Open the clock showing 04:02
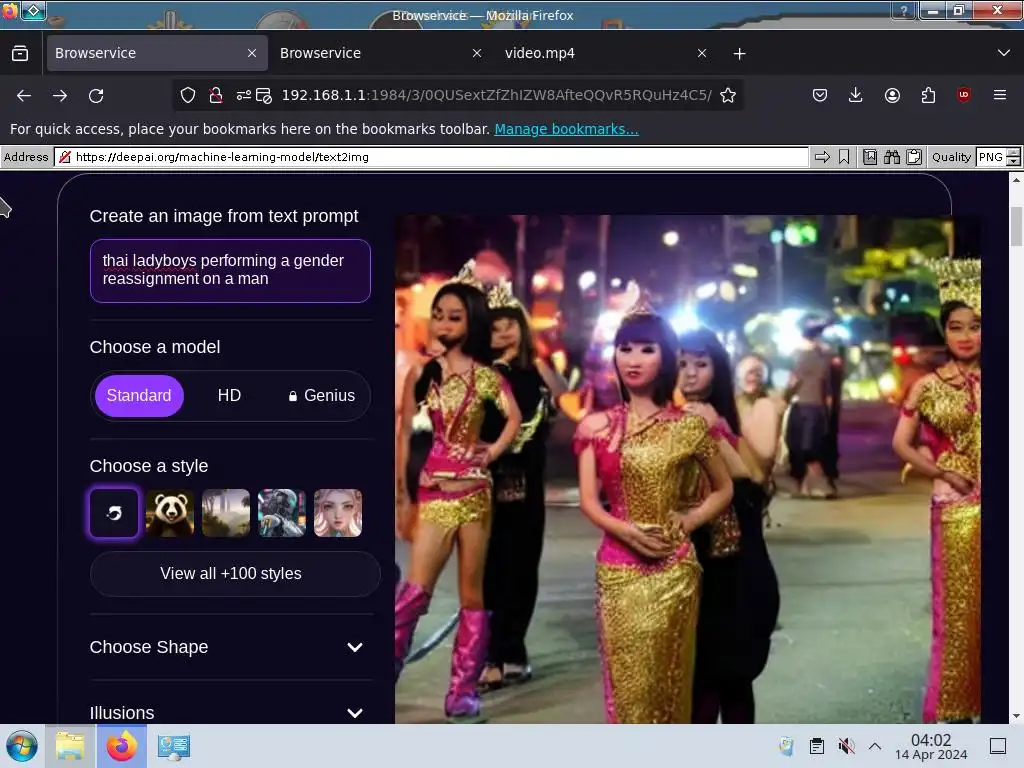The image size is (1024, 768). point(931,746)
